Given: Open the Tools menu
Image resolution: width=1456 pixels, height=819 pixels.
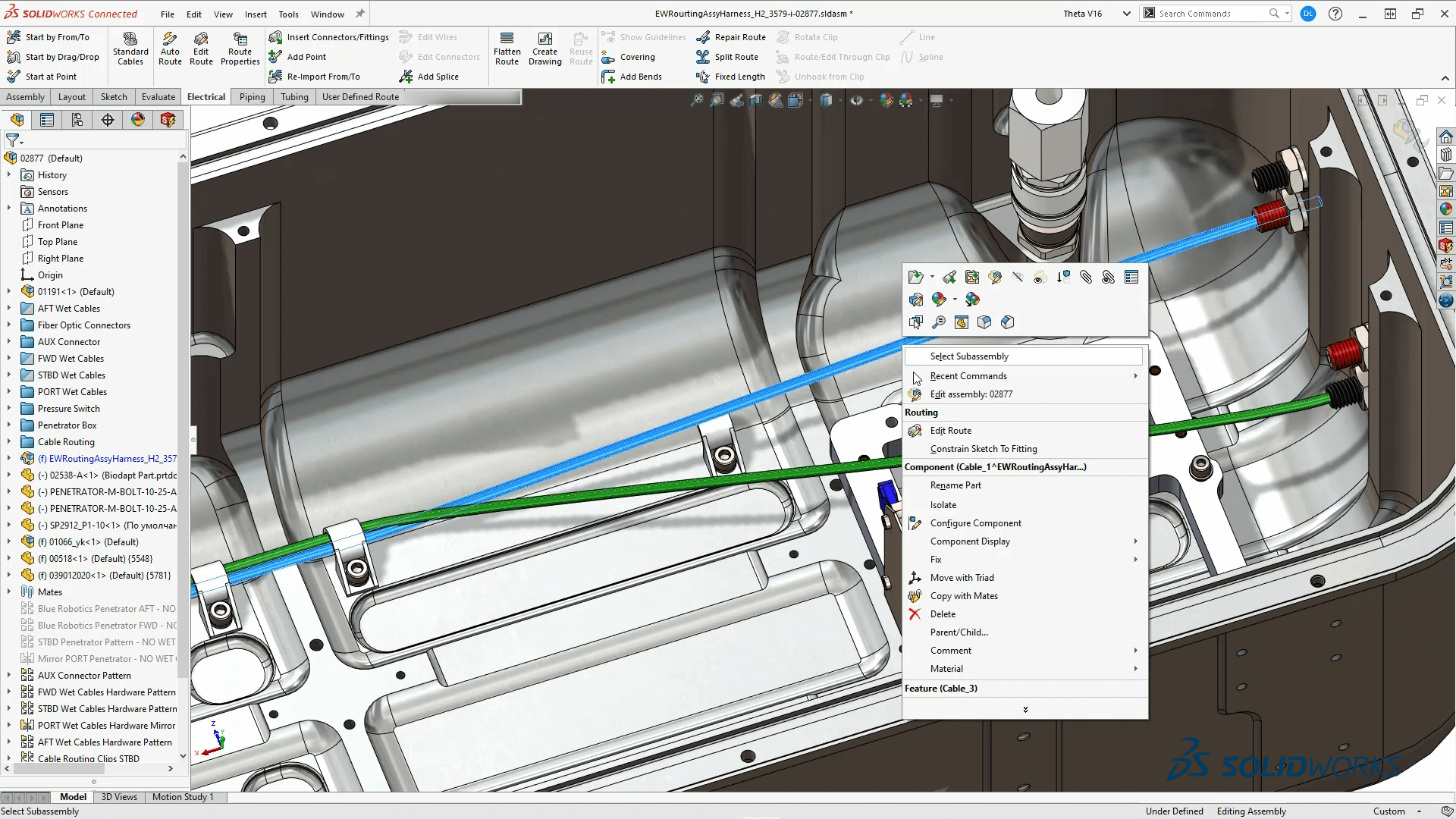Looking at the screenshot, I should coord(288,14).
